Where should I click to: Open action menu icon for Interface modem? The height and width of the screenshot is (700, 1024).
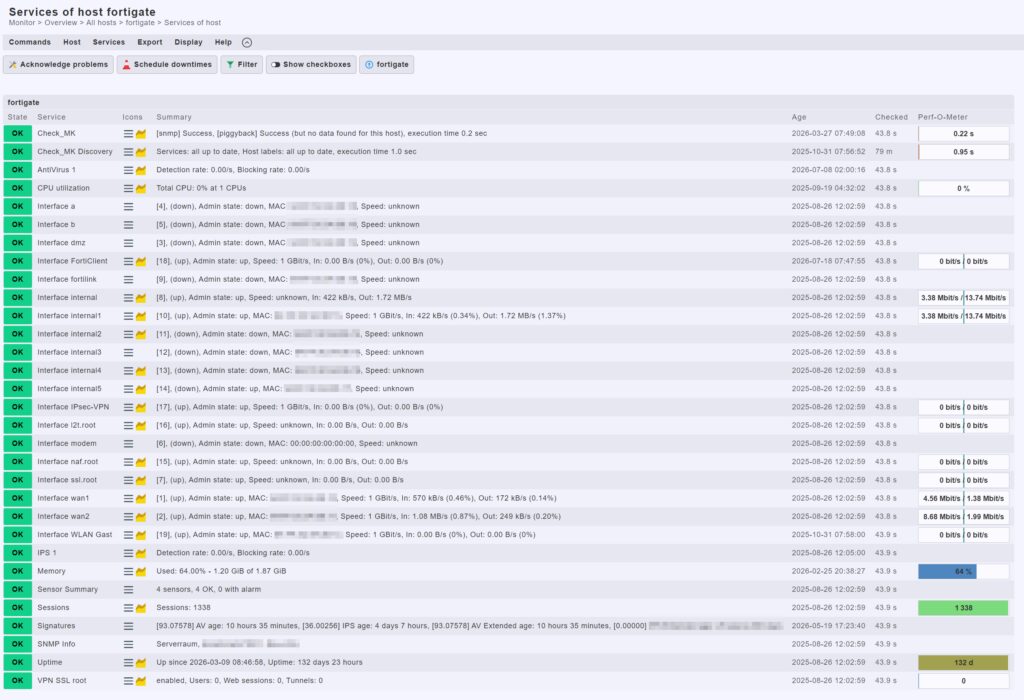pos(129,444)
